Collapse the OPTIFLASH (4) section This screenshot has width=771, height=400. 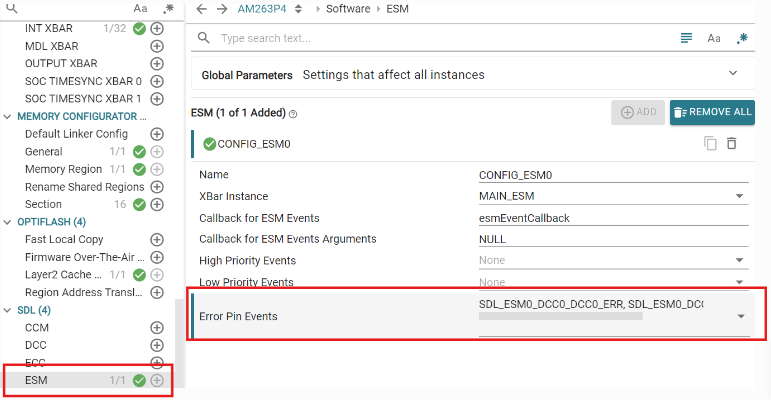[x=7, y=222]
